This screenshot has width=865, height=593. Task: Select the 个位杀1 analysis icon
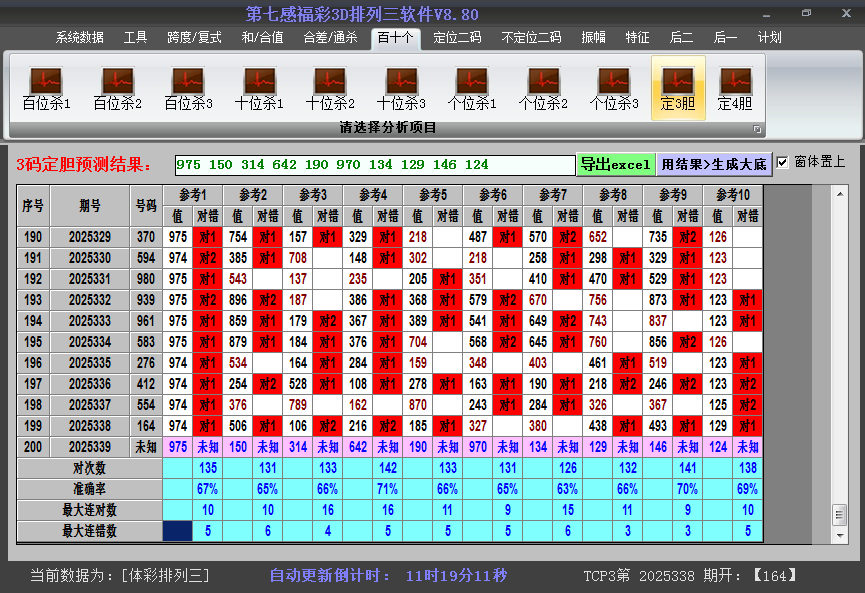coord(472,85)
